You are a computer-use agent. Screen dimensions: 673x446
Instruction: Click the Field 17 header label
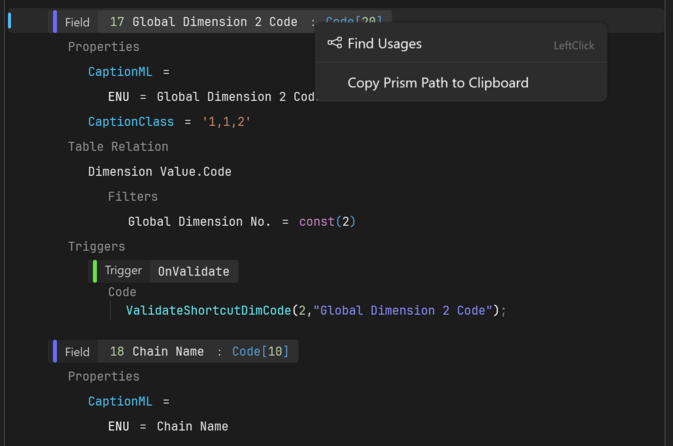(77, 22)
